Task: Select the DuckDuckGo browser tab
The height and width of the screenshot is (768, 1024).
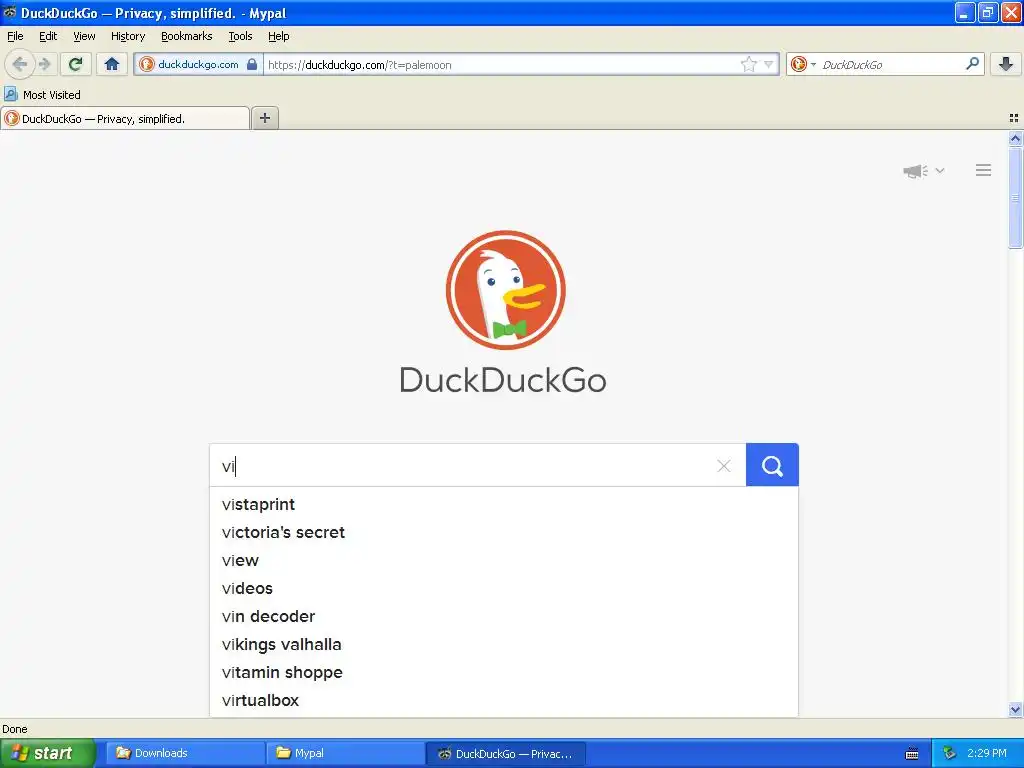Action: pos(125,118)
